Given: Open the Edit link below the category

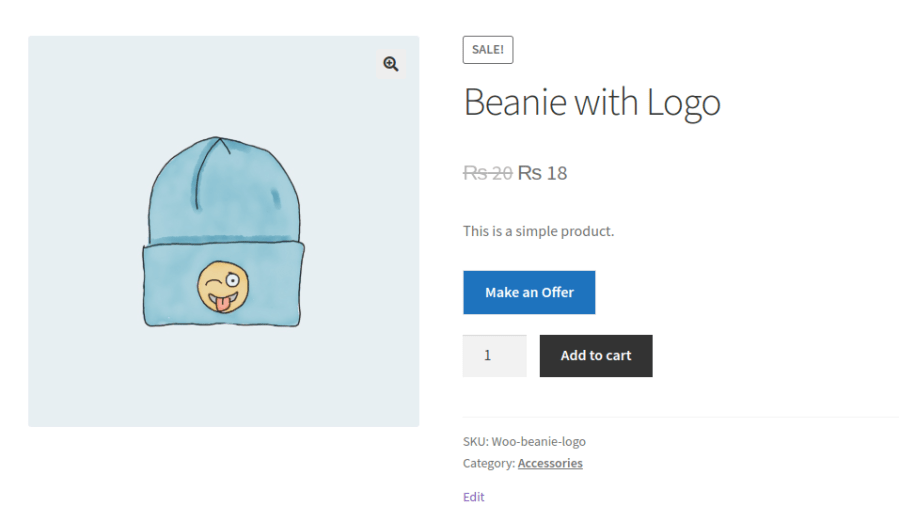Looking at the screenshot, I should [x=474, y=497].
